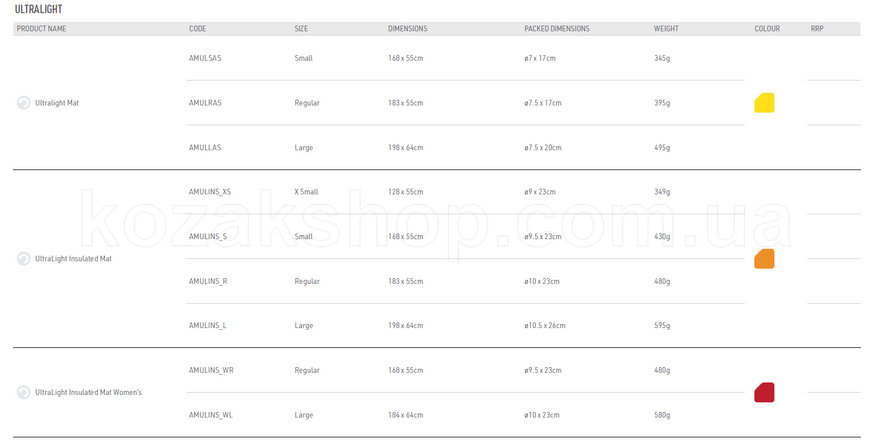Image resolution: width=870 pixels, height=446 pixels.
Task: Click the round icon beside Ultralight Mat
Action: [x=23, y=103]
